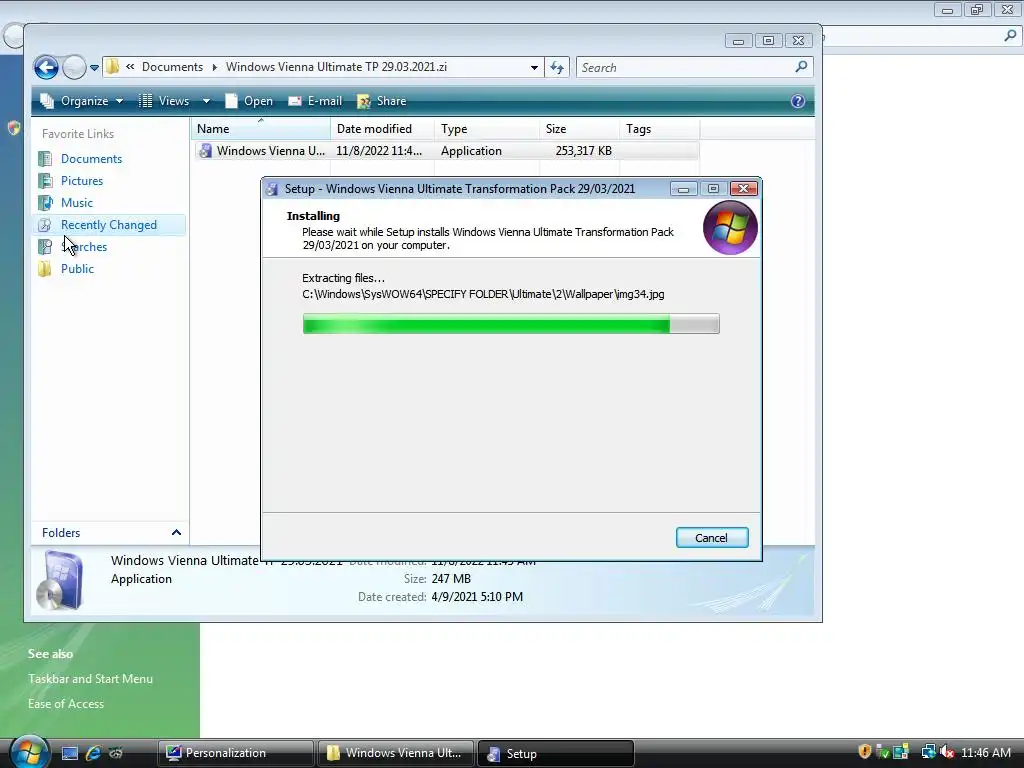Click the network tray icon
The image size is (1024, 768).
928,752
